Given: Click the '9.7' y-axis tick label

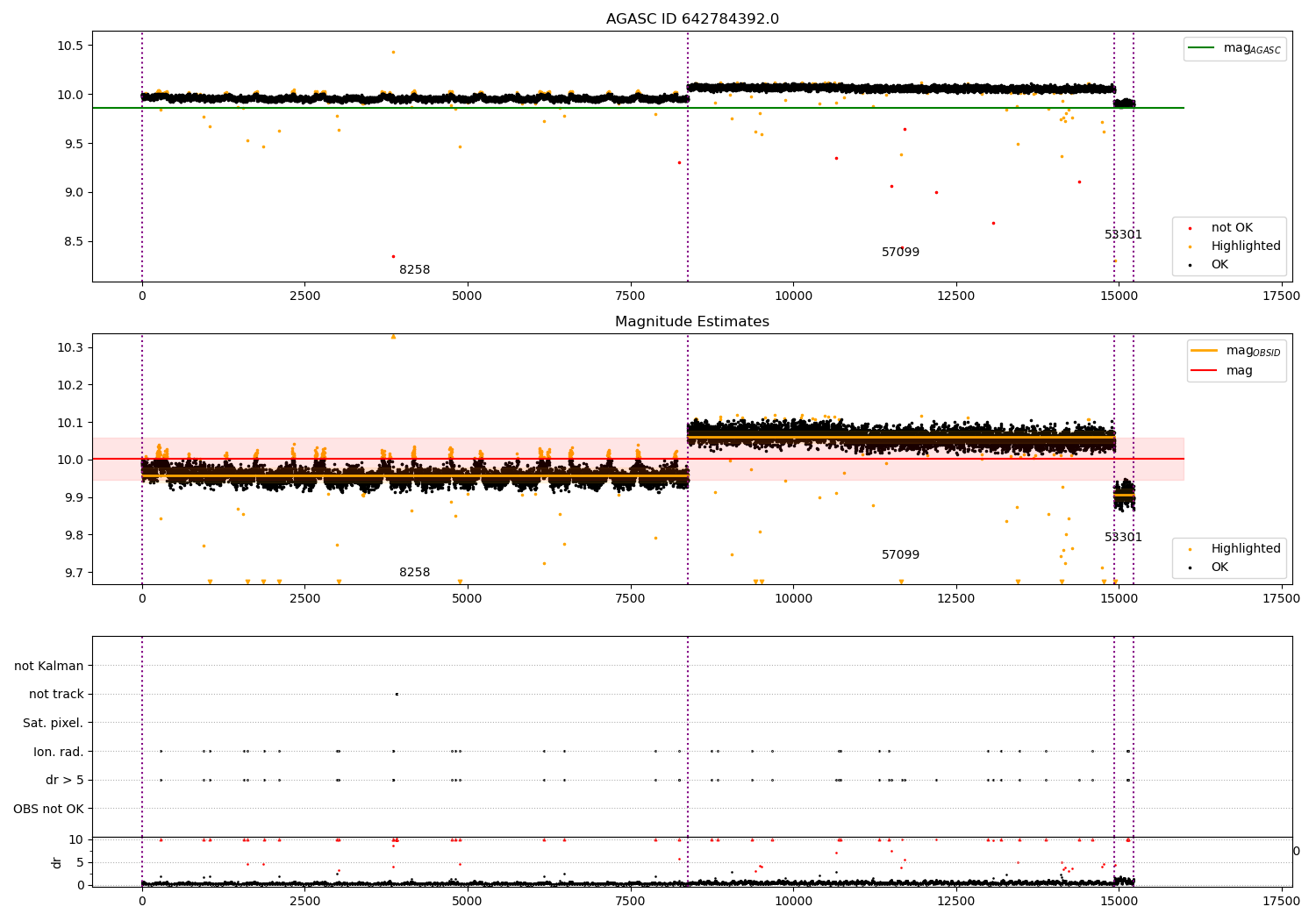Looking at the screenshot, I should click(74, 574).
